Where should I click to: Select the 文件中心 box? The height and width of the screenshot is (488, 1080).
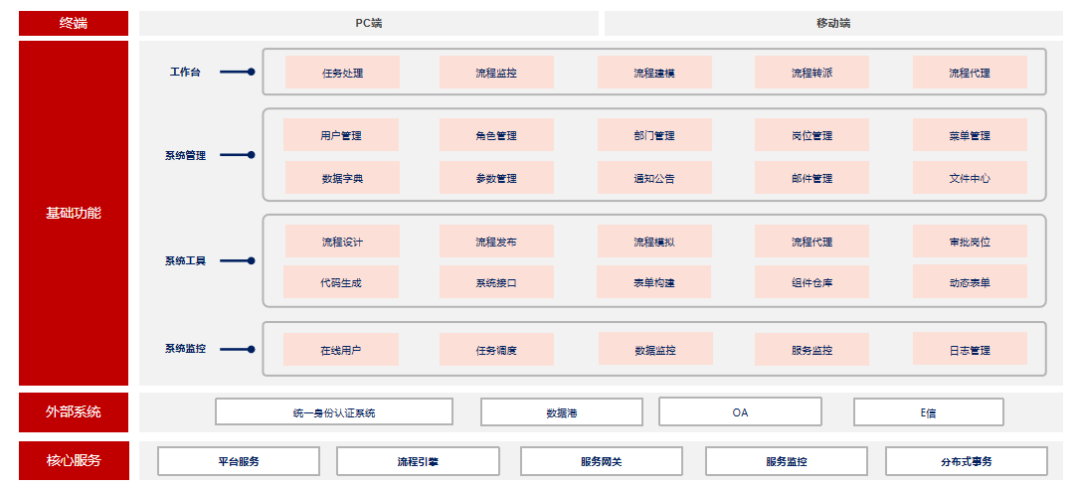click(970, 178)
